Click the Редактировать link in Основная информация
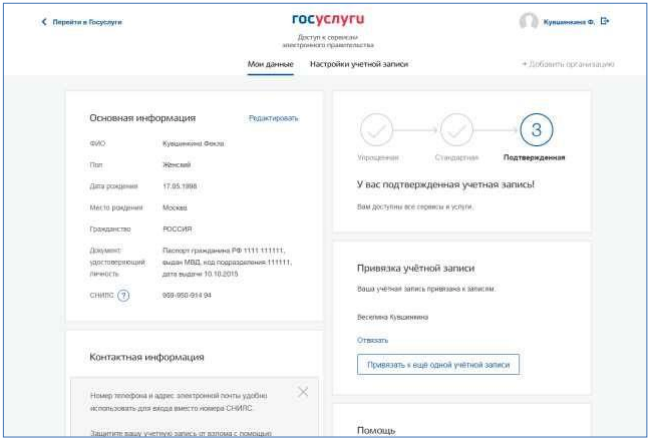Screen dimensions: 649x443 click(x=273, y=118)
